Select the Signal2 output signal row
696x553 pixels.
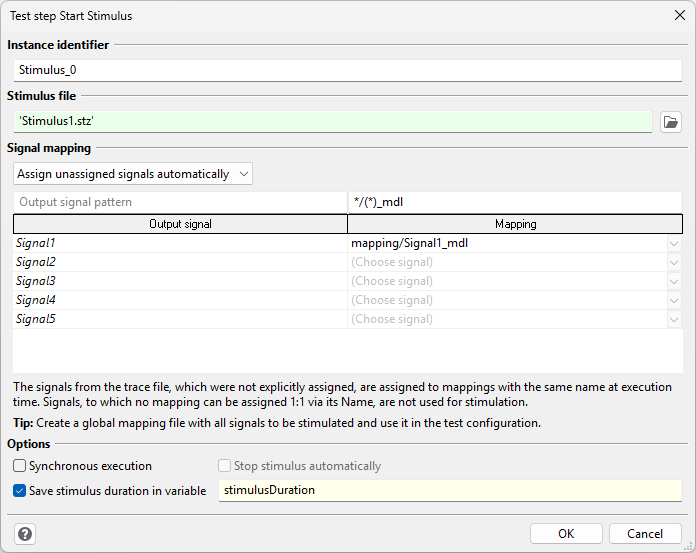click(180, 262)
